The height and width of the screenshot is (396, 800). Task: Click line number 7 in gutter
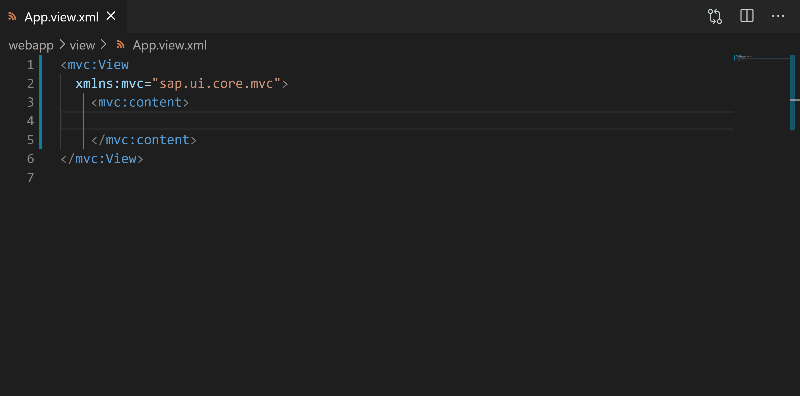coord(31,177)
